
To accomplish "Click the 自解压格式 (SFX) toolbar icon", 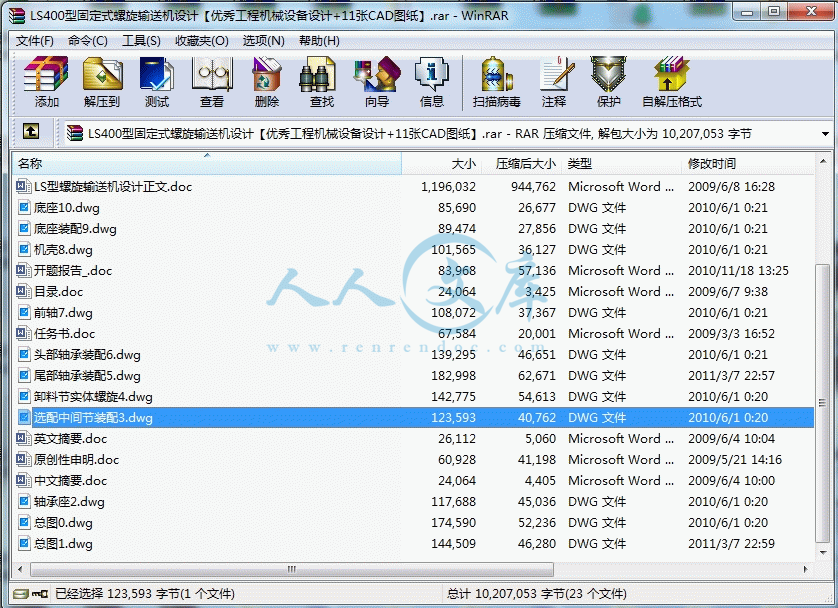I will coord(672,82).
